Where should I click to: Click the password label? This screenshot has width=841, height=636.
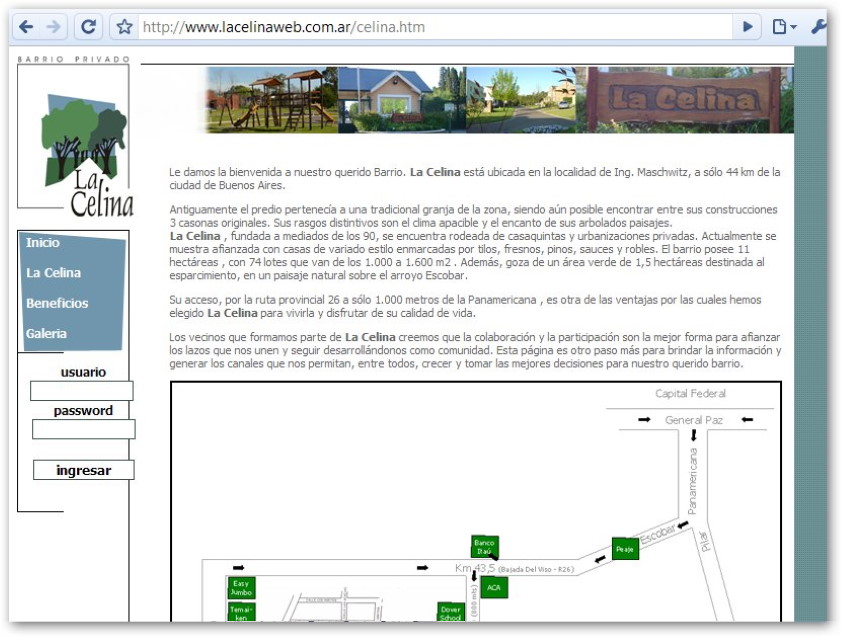click(83, 411)
